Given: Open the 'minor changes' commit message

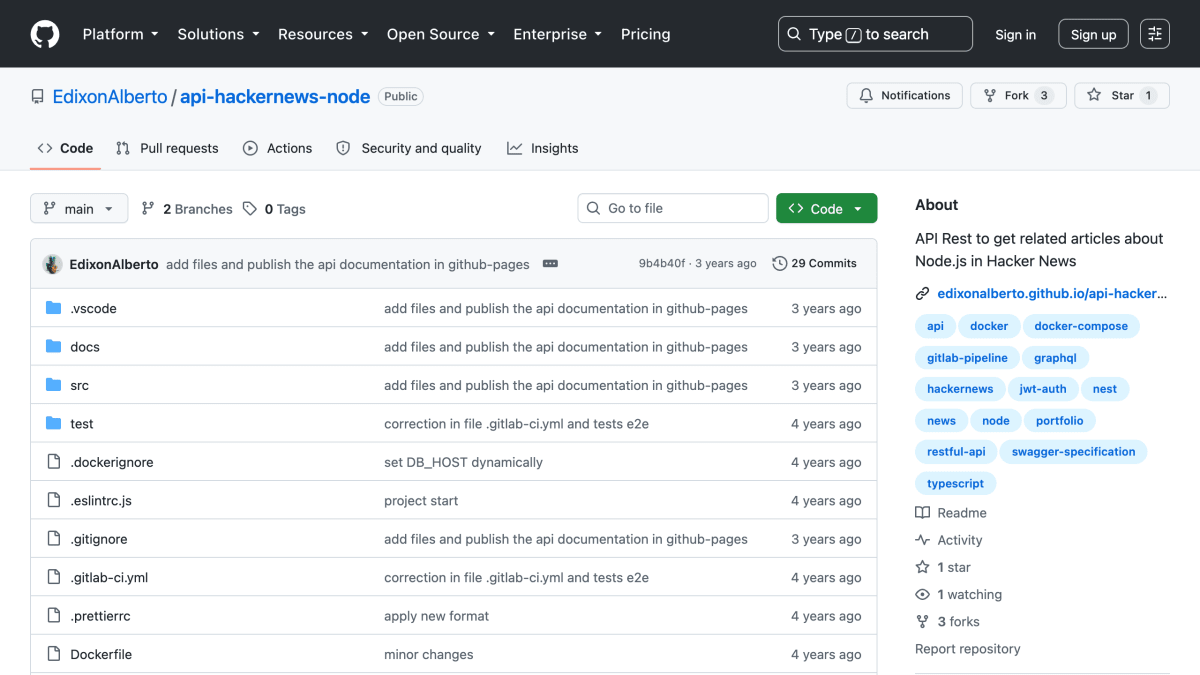Looking at the screenshot, I should tap(428, 655).
